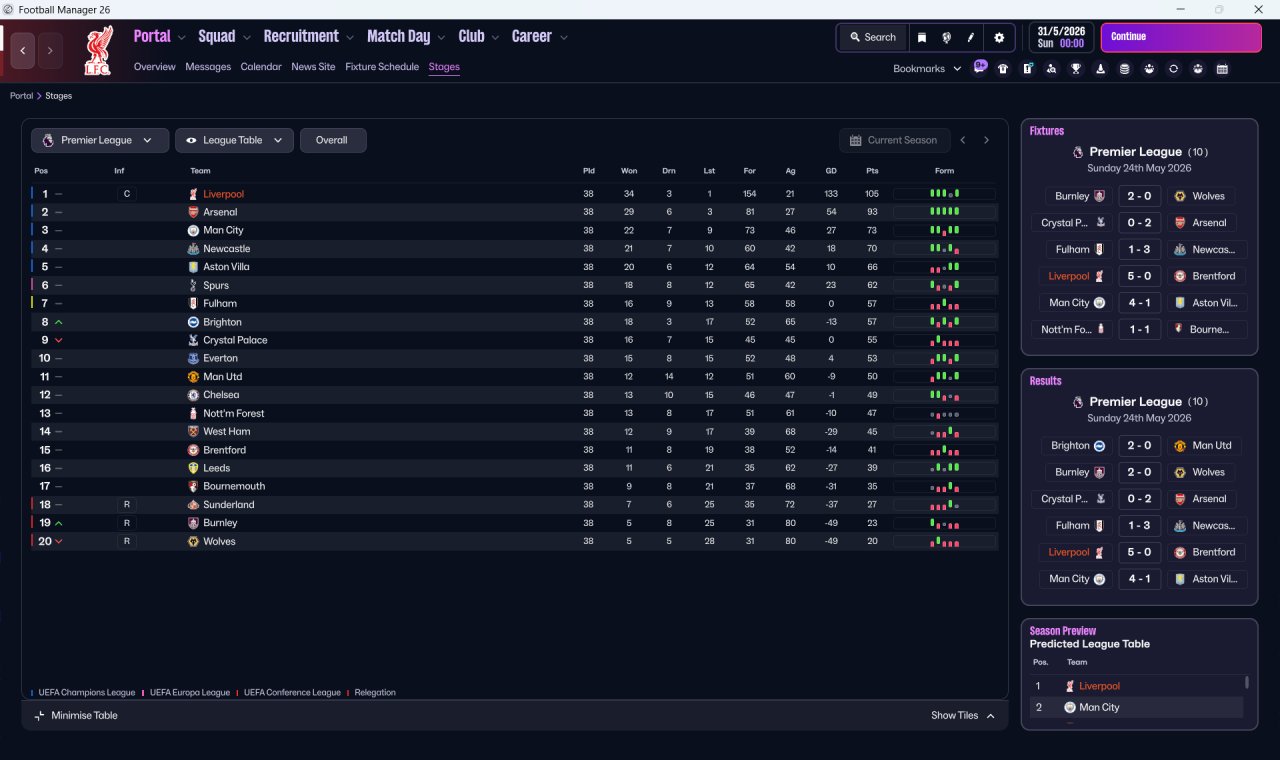Switch to the News Site tab
Screen dimensions: 1280x760
click(313, 67)
